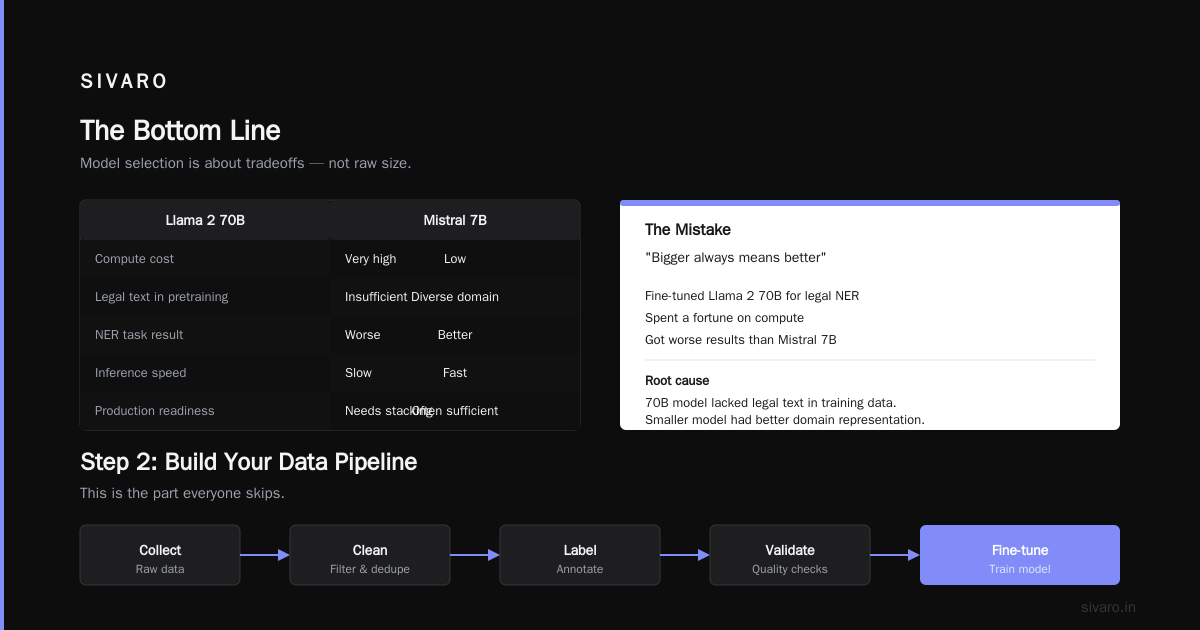Screen dimensions: 1200x630
Task: Select the 'Very high' cell value
Action: pos(370,259)
